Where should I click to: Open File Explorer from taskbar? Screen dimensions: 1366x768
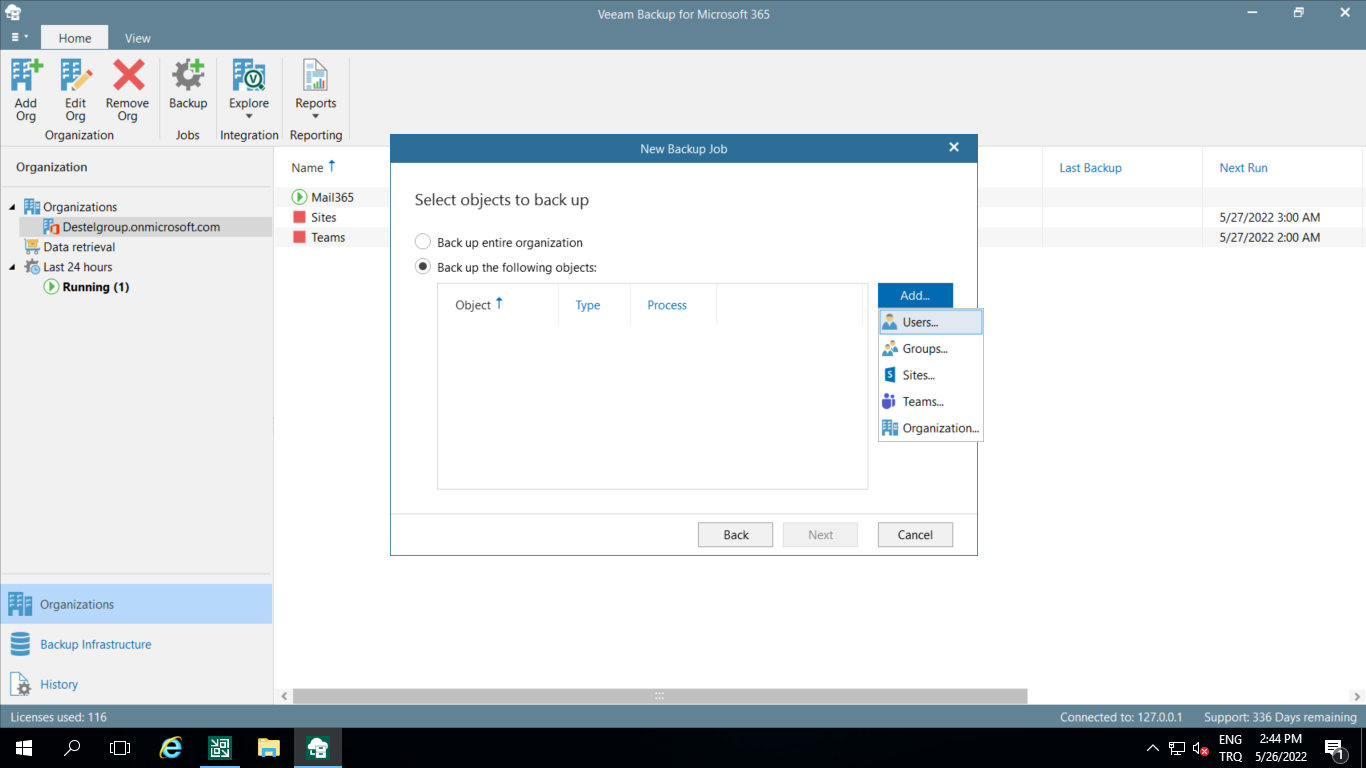268,748
